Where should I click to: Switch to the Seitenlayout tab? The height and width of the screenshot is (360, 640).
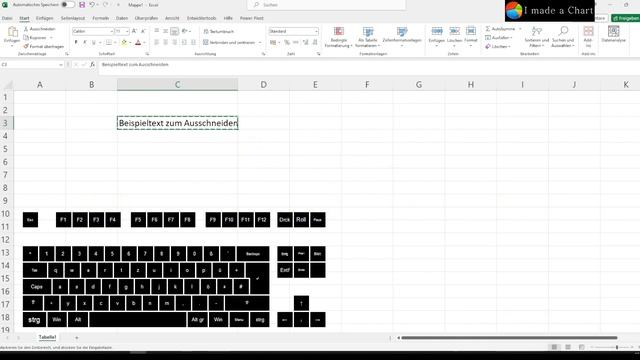[x=73, y=18]
